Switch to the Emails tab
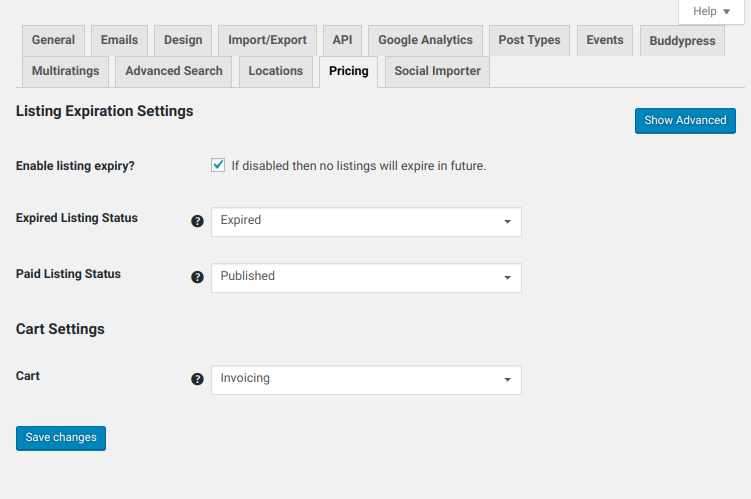The image size is (751, 499). (x=119, y=40)
